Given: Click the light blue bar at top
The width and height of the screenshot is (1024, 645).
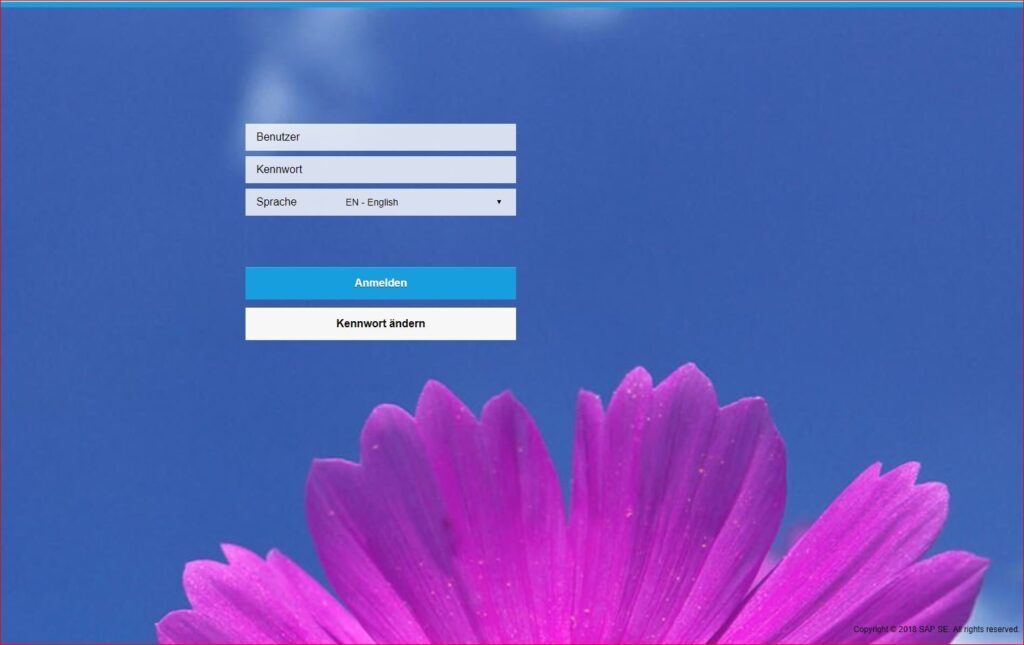Looking at the screenshot, I should pos(512,4).
